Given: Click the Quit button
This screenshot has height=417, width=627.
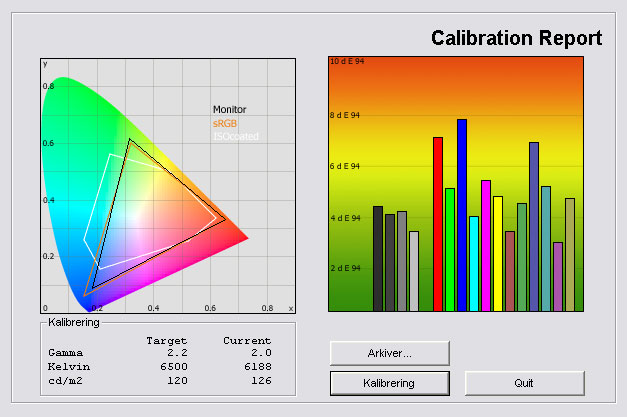Looking at the screenshot, I should pyautogui.click(x=524, y=383).
